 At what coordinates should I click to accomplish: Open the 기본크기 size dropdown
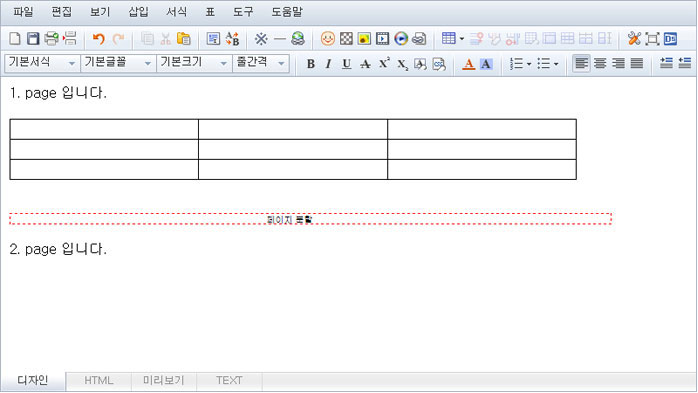pyautogui.click(x=194, y=63)
